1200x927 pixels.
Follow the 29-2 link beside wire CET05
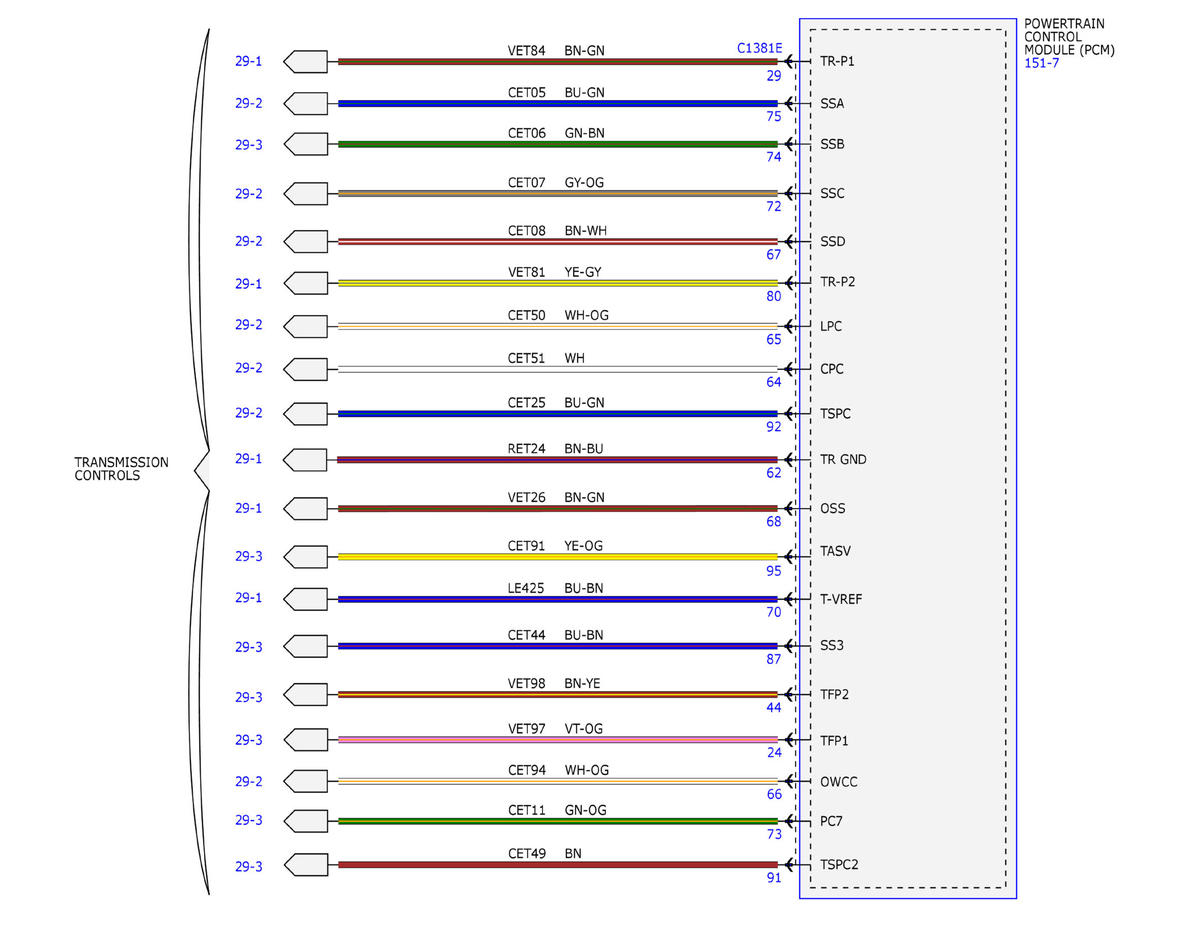(249, 103)
